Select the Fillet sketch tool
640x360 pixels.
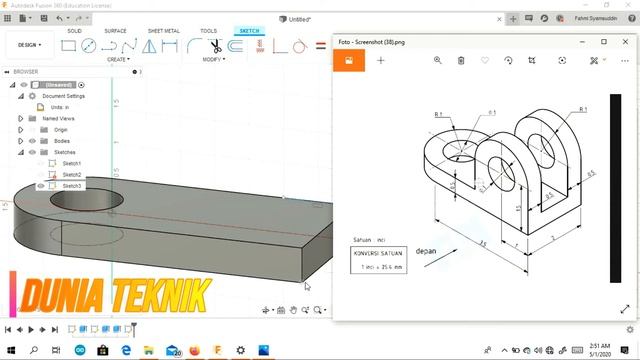[194, 46]
